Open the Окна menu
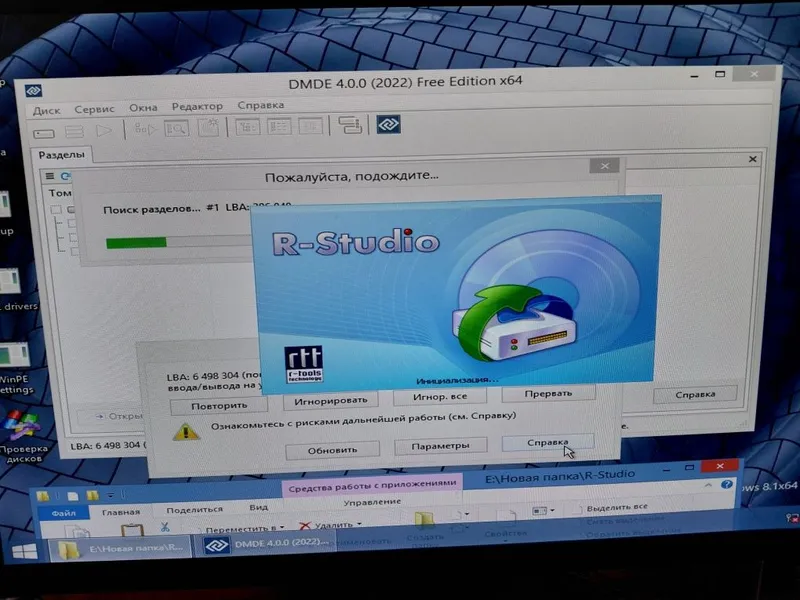 [x=143, y=108]
